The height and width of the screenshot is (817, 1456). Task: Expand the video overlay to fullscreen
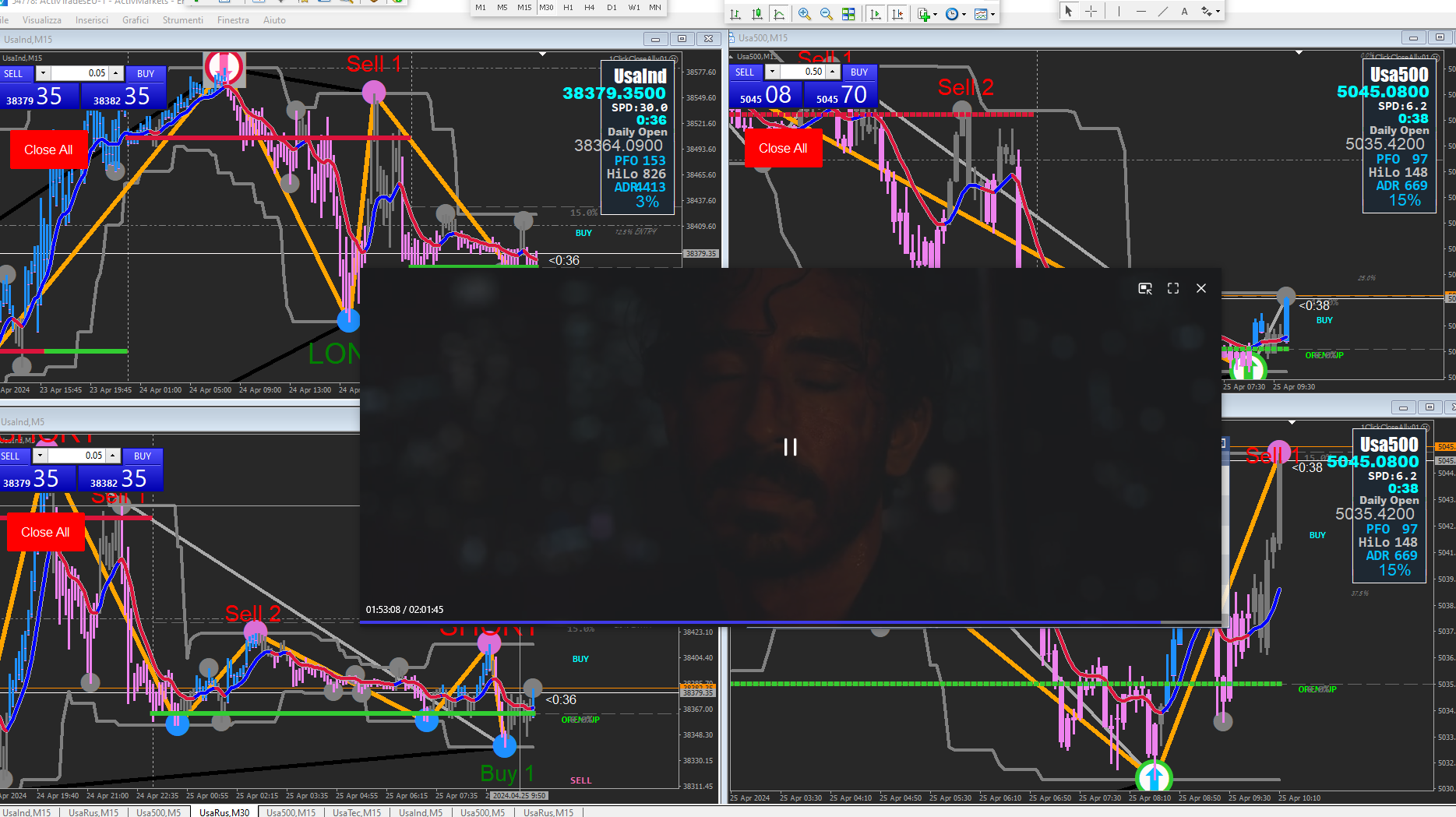coord(1173,288)
